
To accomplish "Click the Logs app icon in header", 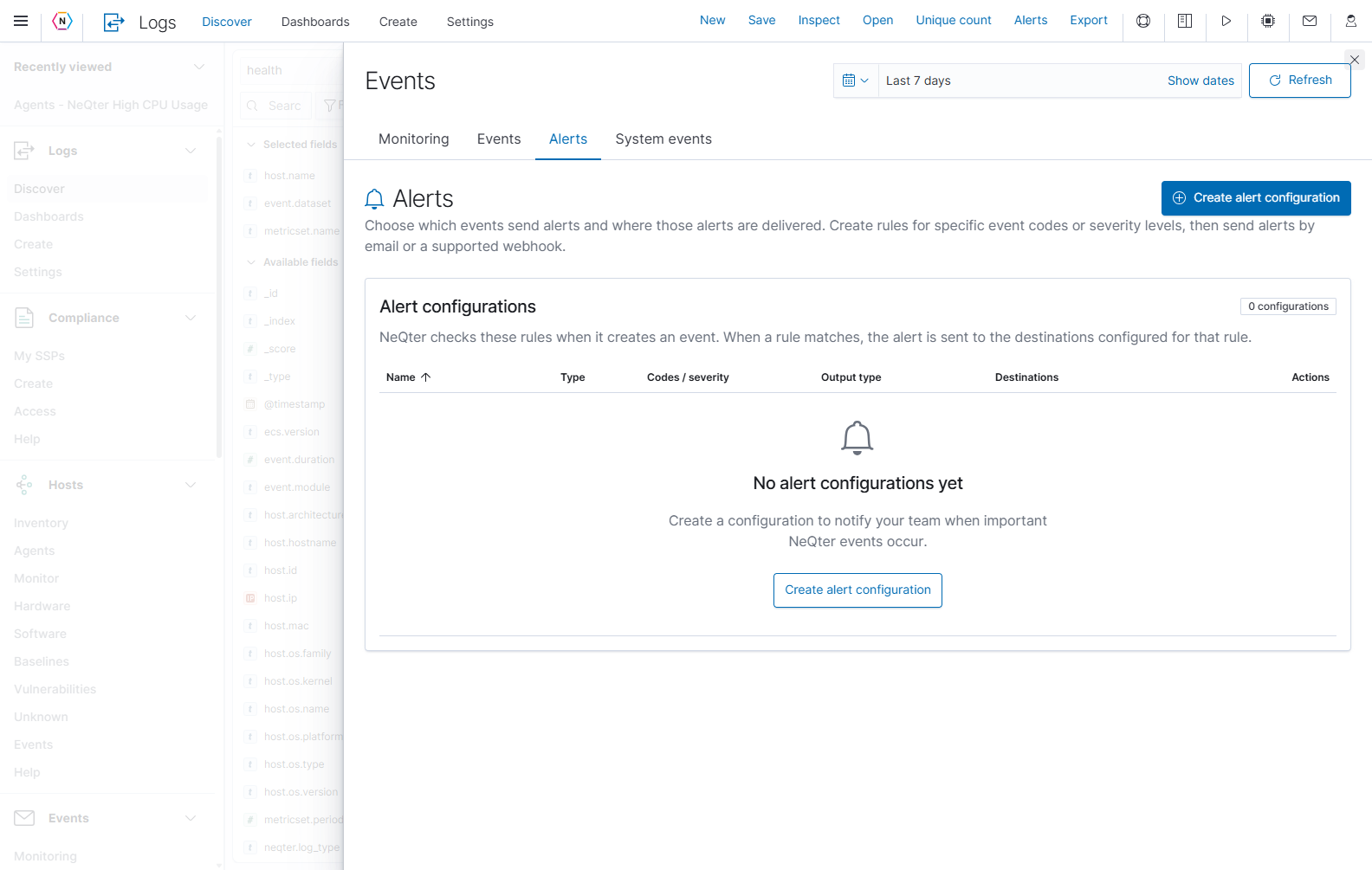I will tap(113, 23).
